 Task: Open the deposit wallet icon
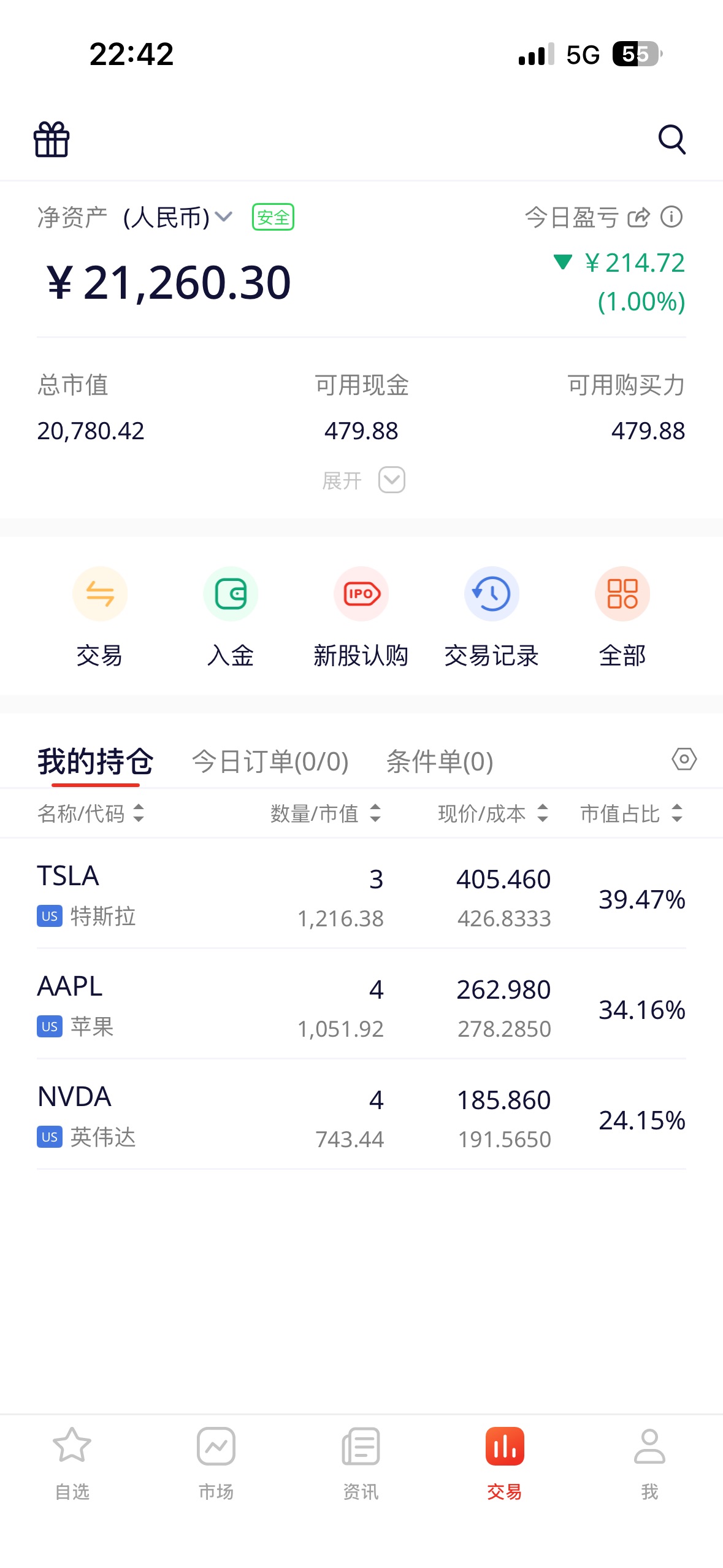[230, 594]
